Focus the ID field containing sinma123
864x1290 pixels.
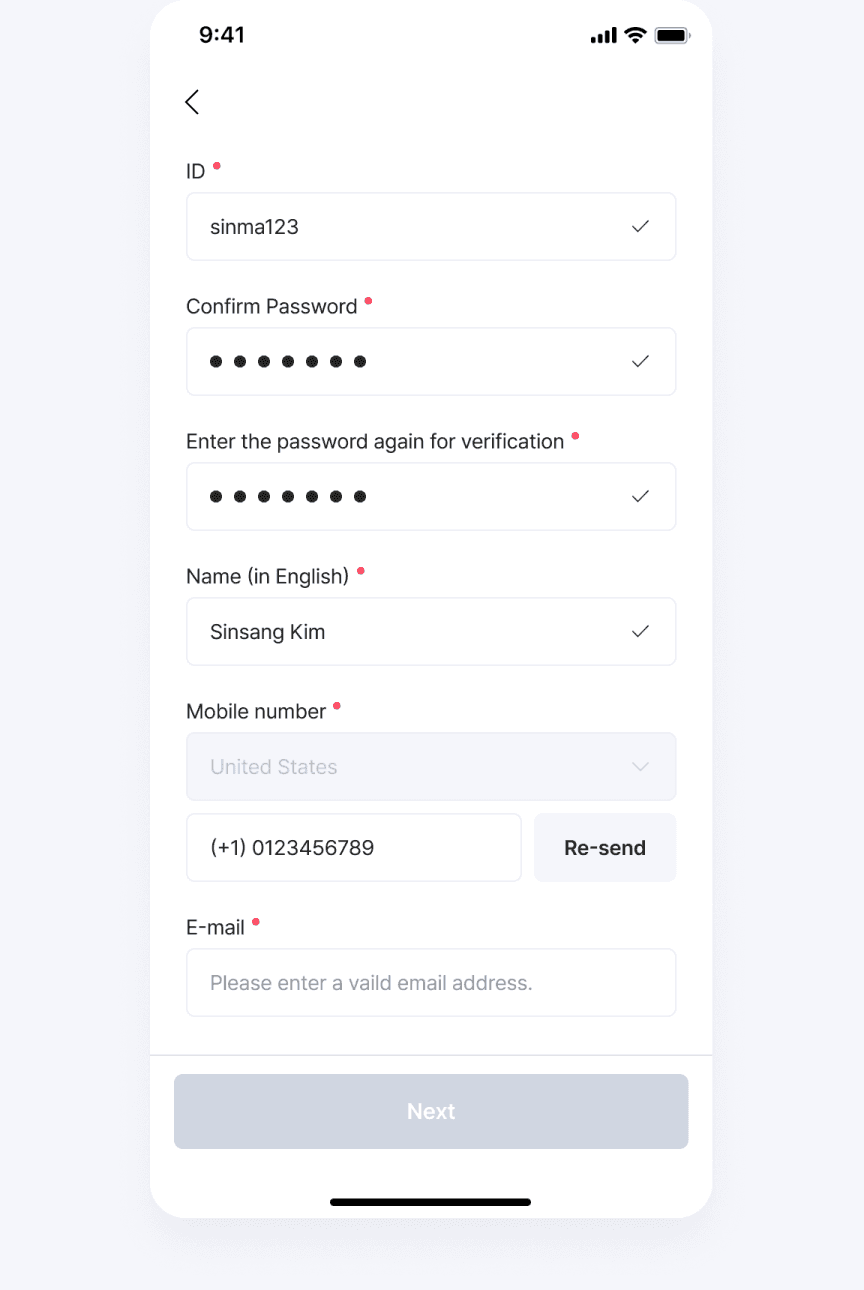[431, 227]
